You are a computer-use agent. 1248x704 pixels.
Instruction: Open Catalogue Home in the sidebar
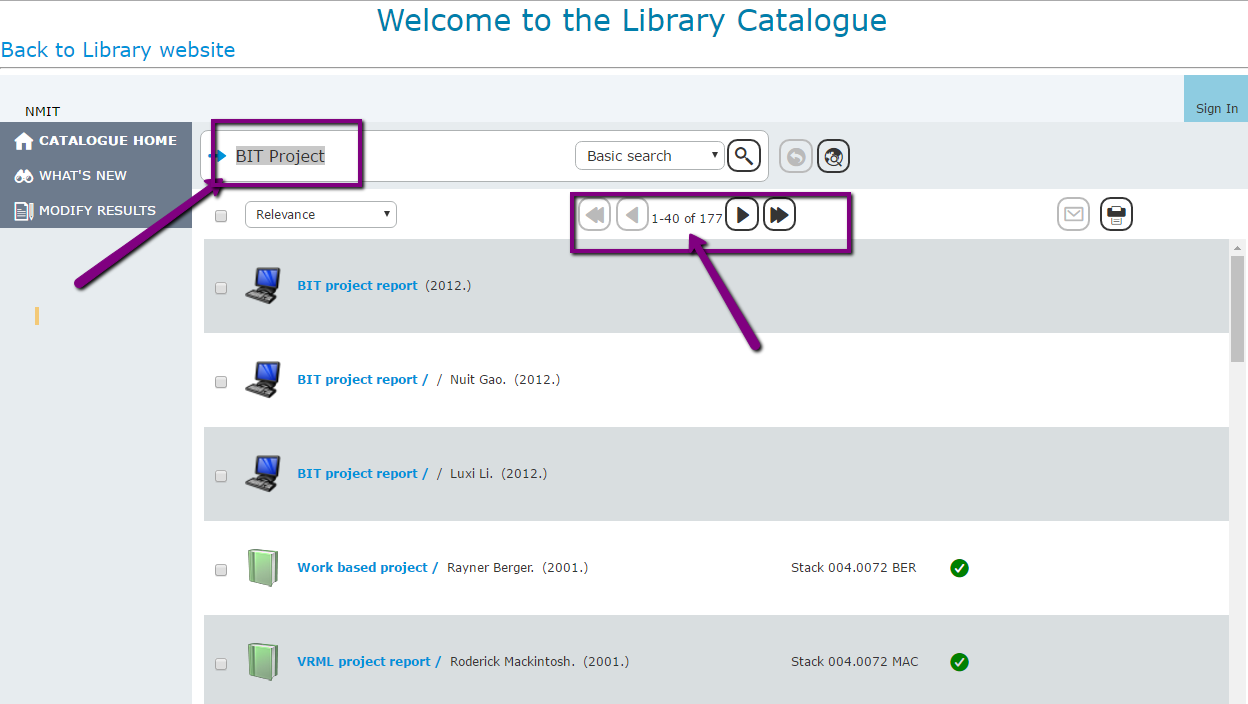(x=96, y=141)
